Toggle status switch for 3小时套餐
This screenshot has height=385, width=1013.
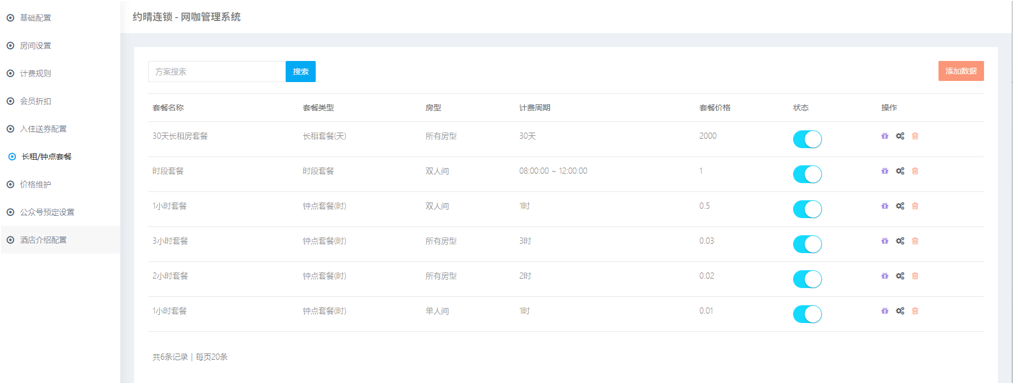[x=808, y=244]
